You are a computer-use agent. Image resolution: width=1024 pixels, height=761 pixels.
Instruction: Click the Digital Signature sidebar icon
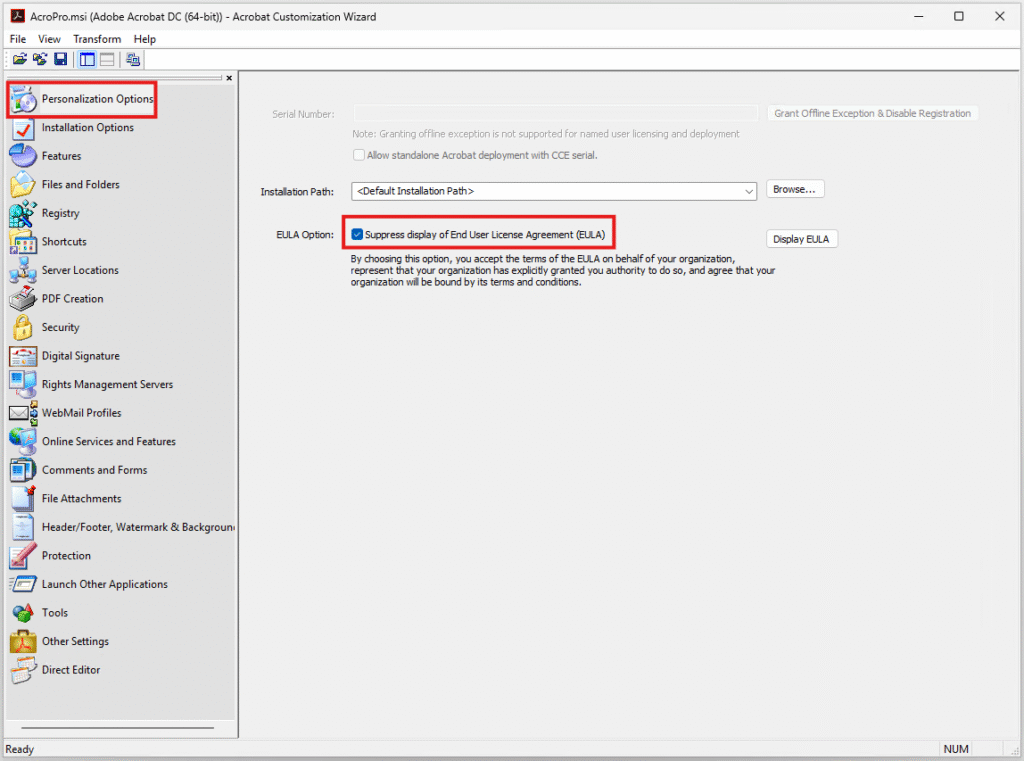coord(23,356)
